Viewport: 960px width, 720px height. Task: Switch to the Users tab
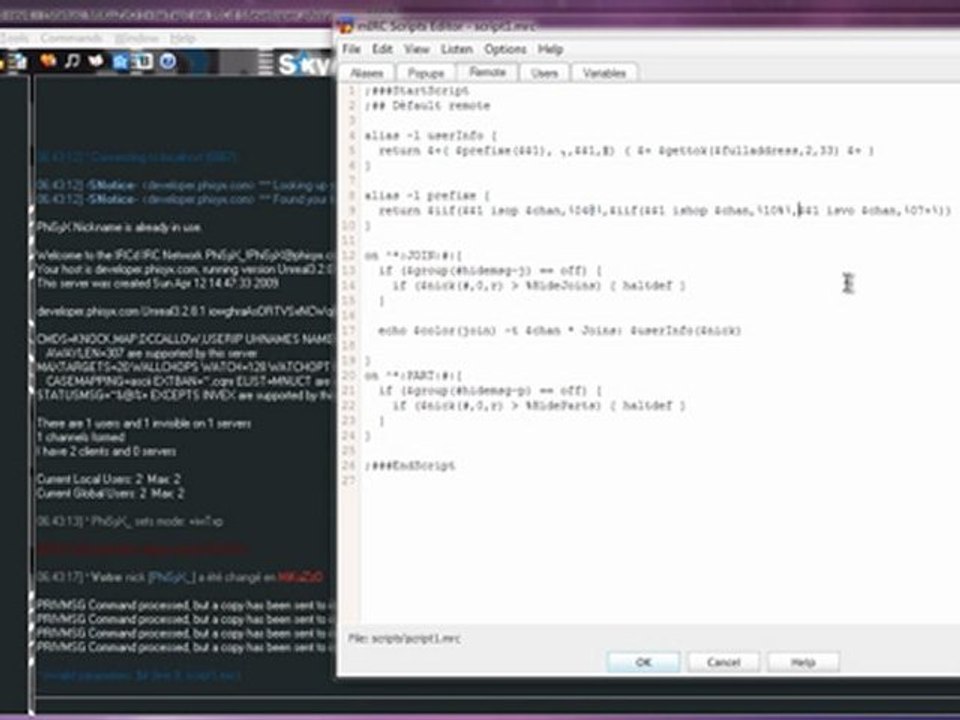(544, 73)
